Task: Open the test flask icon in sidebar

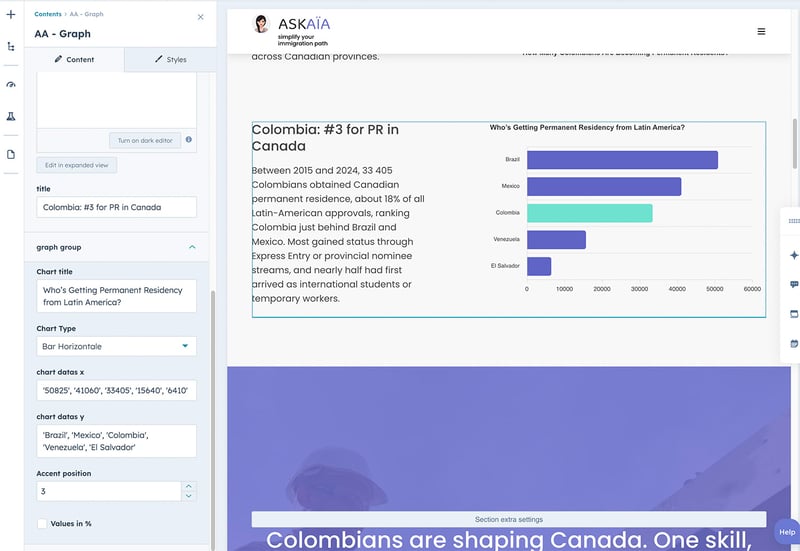Action: click(11, 117)
